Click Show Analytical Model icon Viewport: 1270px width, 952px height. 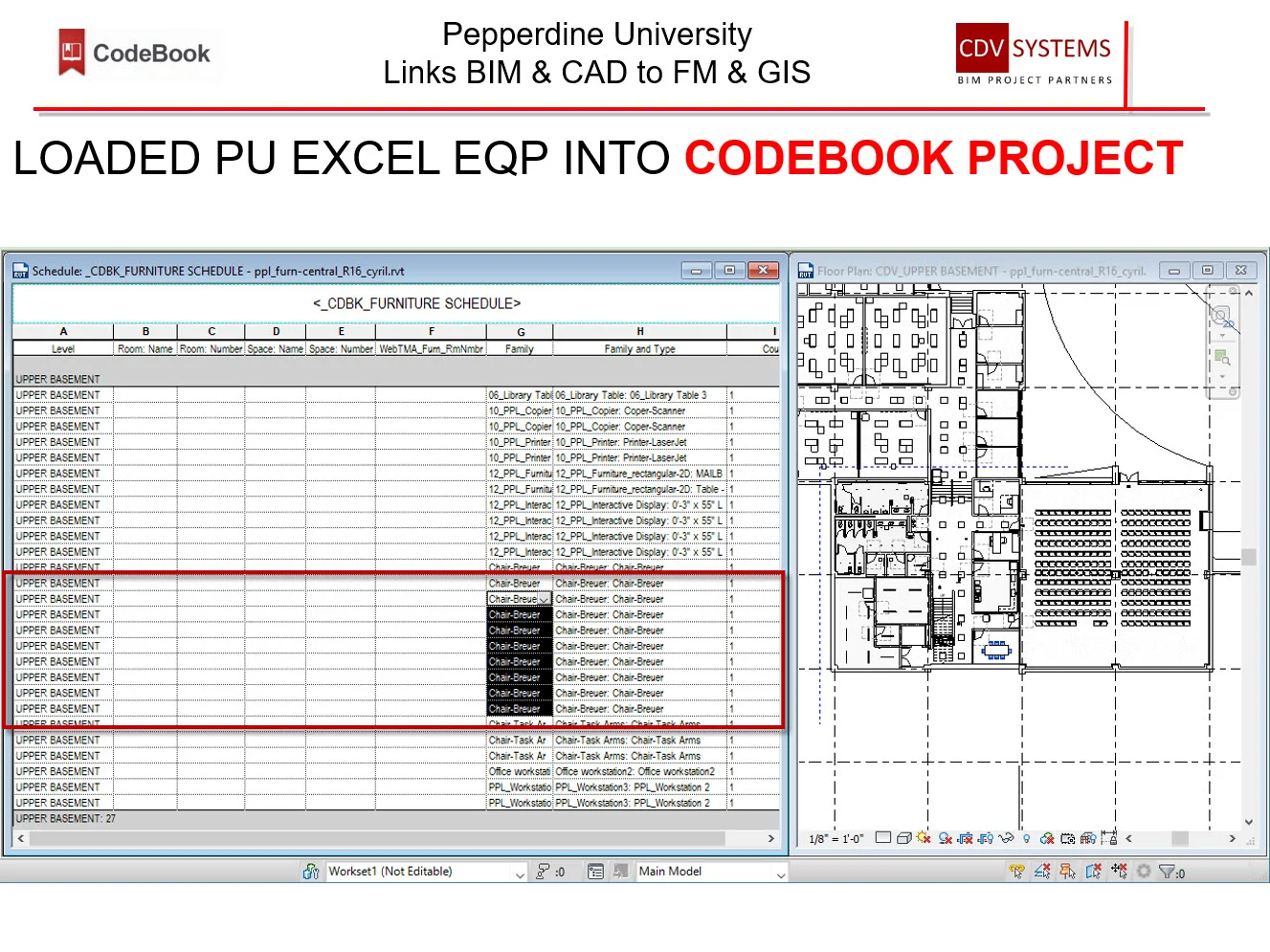click(1088, 838)
